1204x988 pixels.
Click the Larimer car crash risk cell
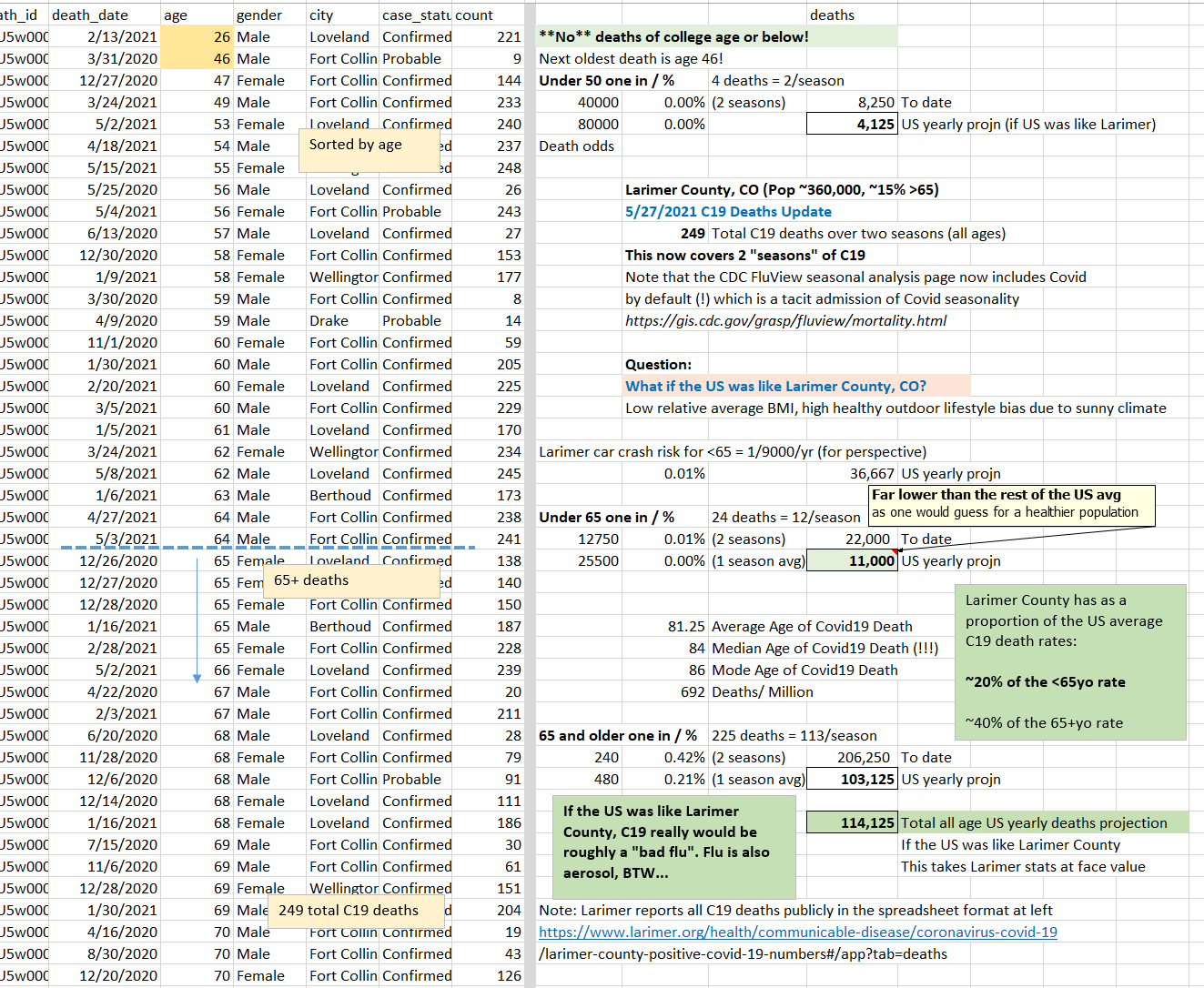pos(733,451)
